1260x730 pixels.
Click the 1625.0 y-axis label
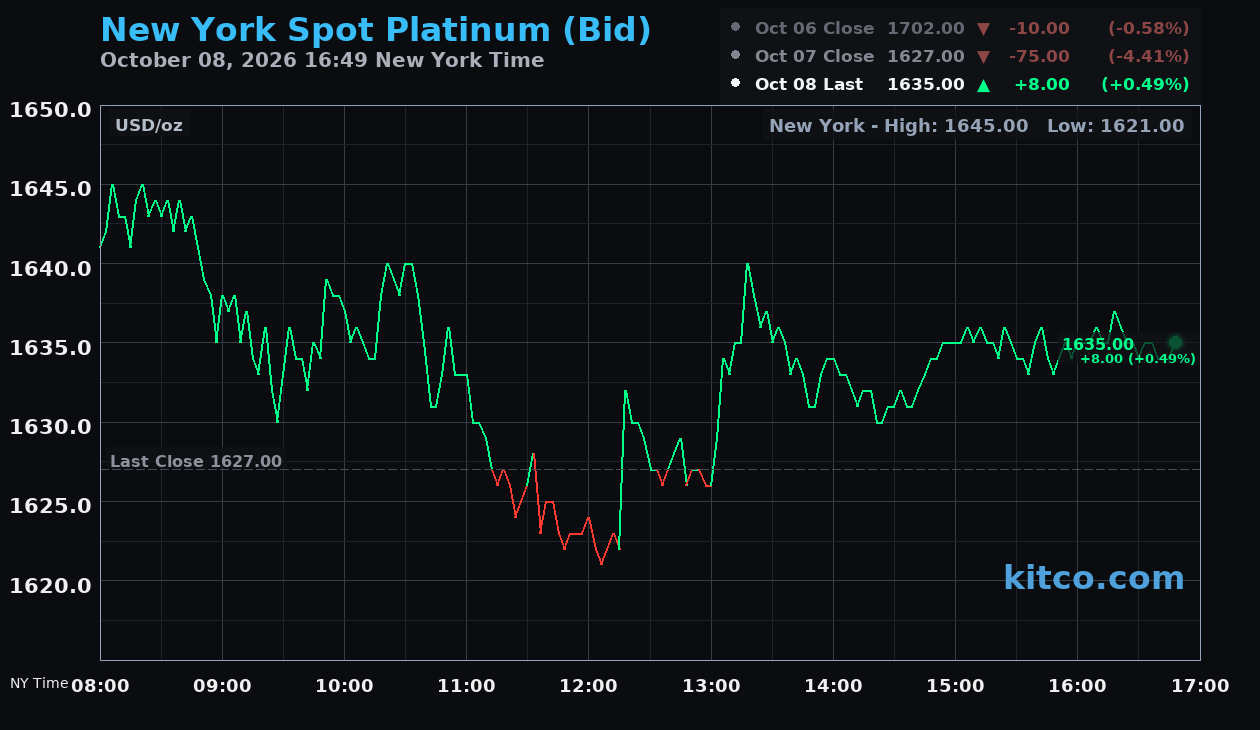(50, 505)
